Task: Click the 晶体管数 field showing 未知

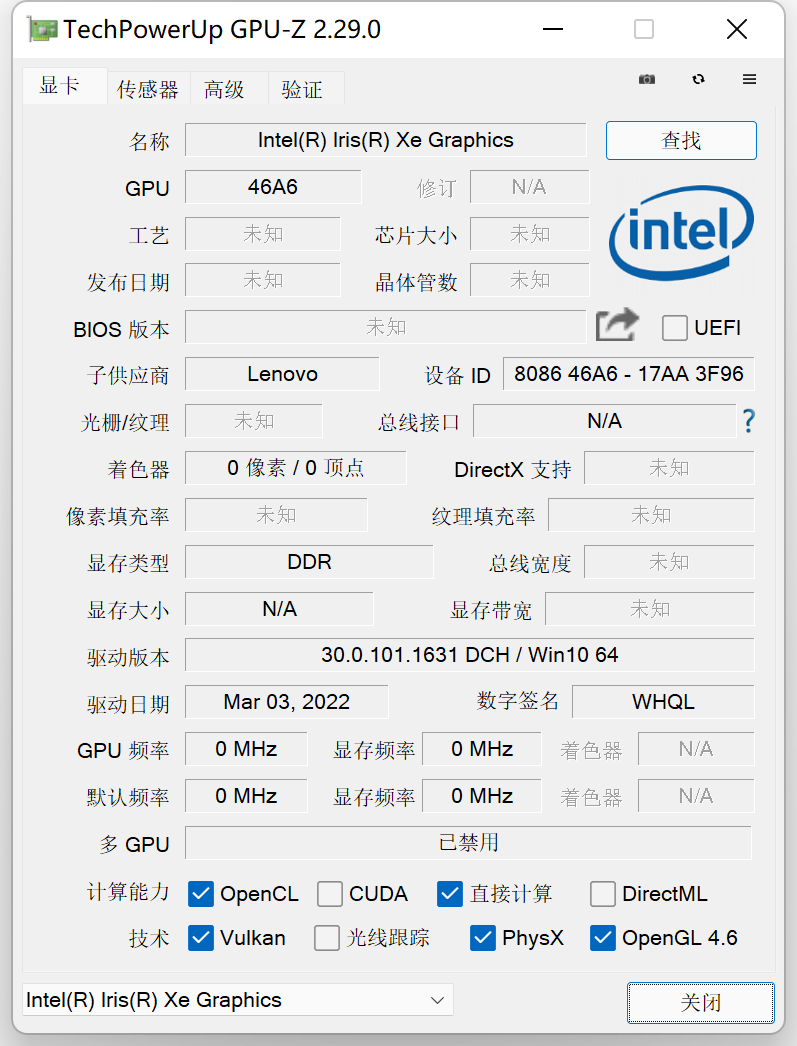Action: pyautogui.click(x=530, y=280)
